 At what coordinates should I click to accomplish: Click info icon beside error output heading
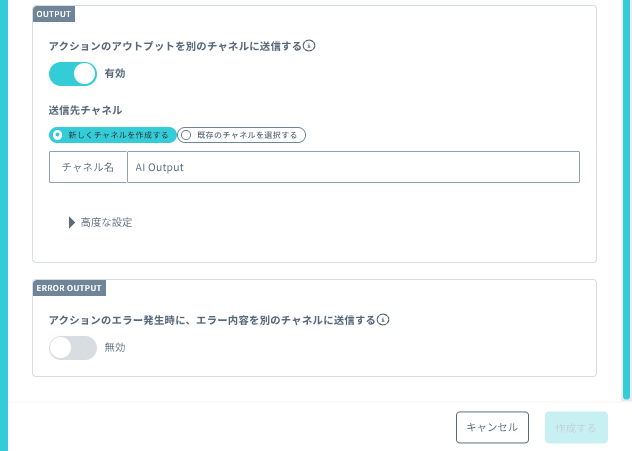[383, 320]
